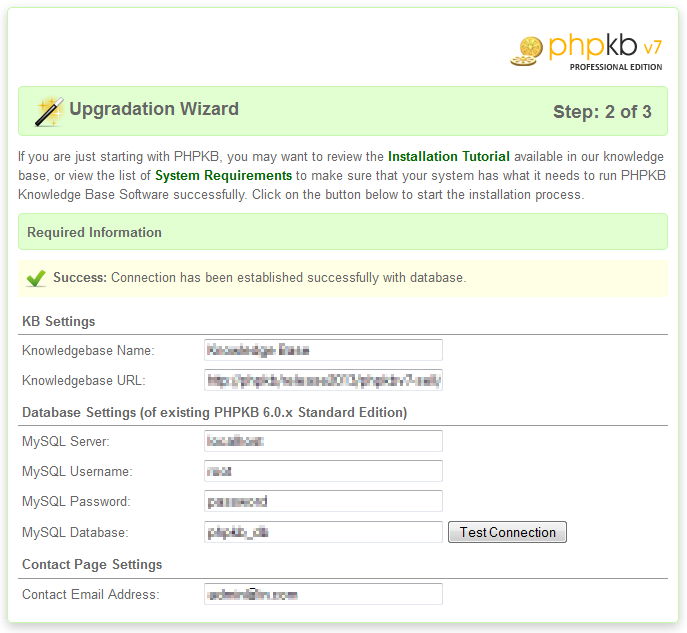Click the 'PROFESSIONAL EDITION' text
This screenshot has width=687, height=633.
(x=616, y=67)
